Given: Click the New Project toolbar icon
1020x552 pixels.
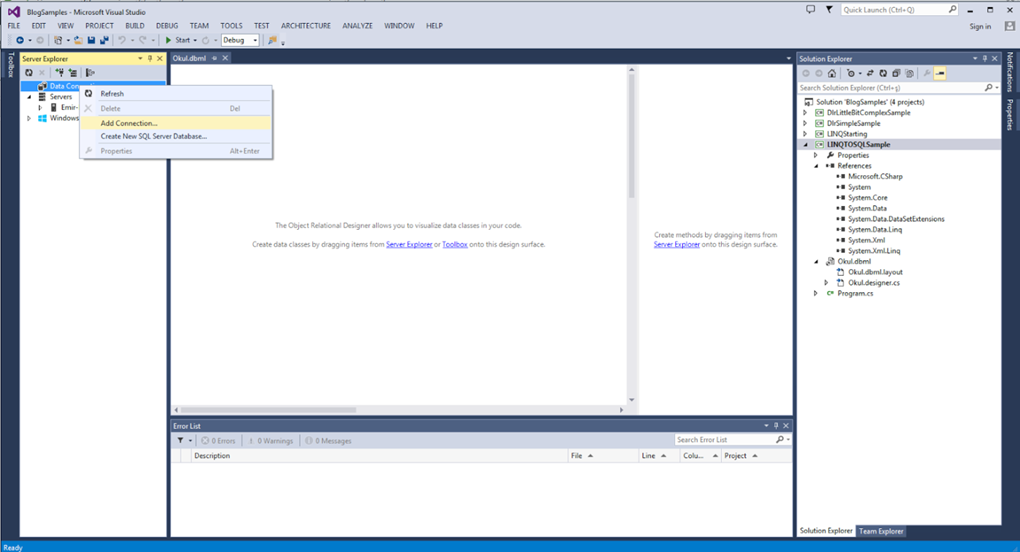Looking at the screenshot, I should (58, 40).
